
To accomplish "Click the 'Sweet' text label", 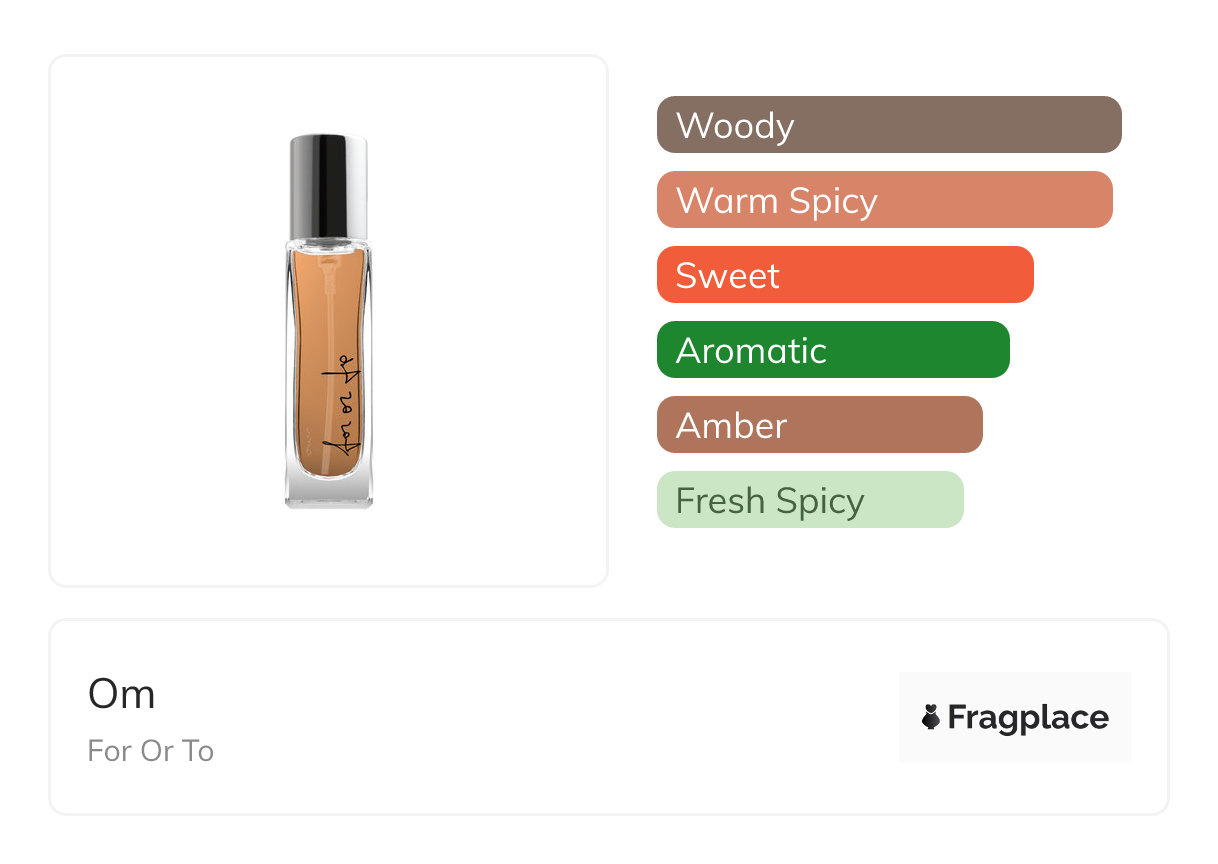I will point(727,276).
